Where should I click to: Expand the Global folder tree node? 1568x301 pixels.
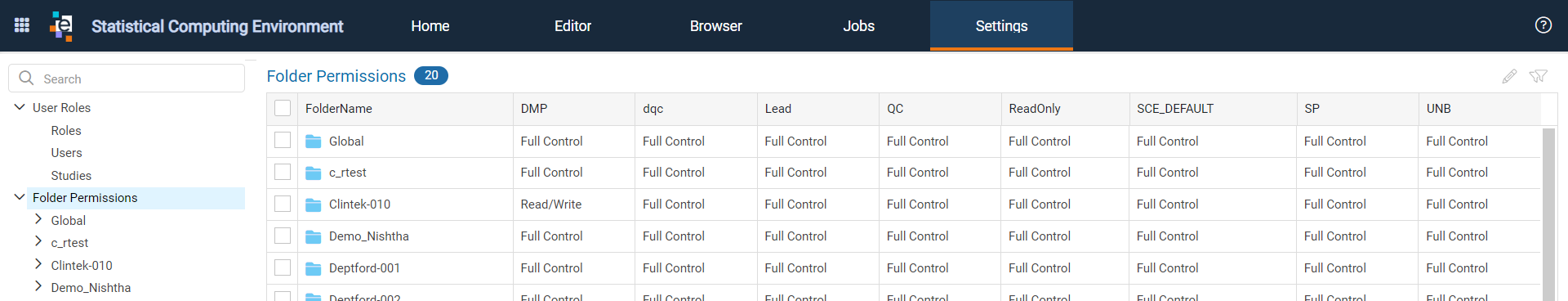click(x=38, y=219)
